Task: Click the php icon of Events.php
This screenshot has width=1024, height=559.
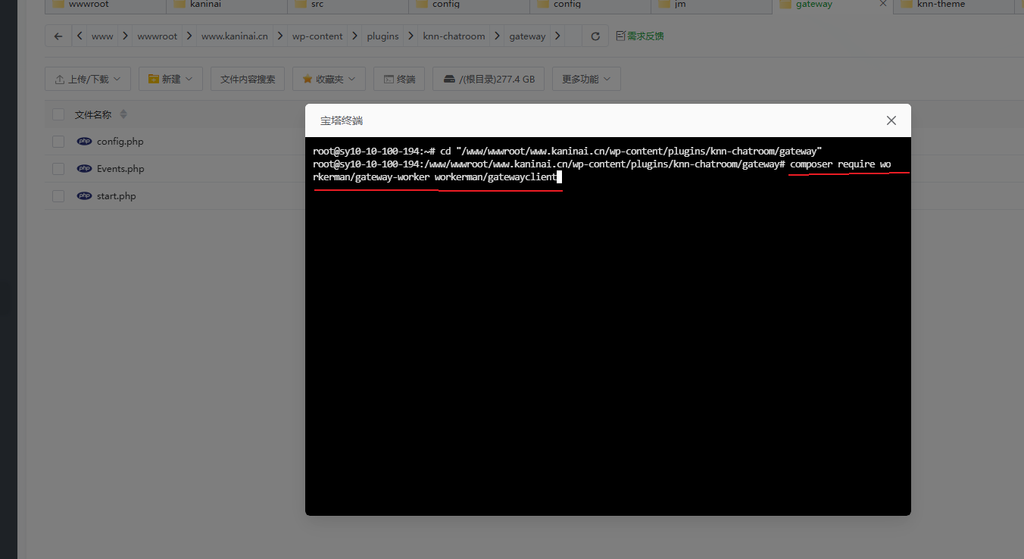Action: 84,168
